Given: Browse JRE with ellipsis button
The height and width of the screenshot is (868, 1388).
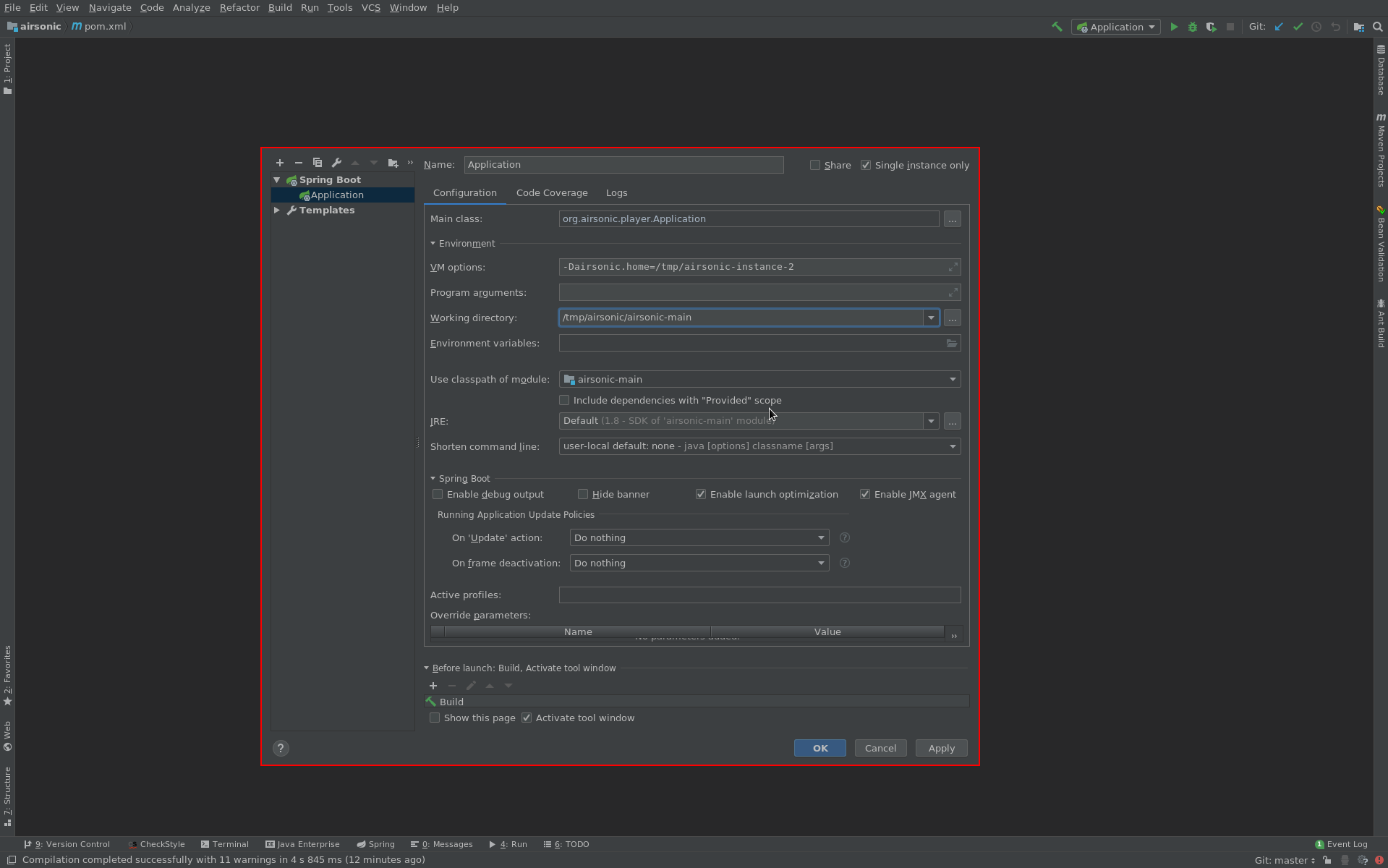Looking at the screenshot, I should click(x=953, y=421).
